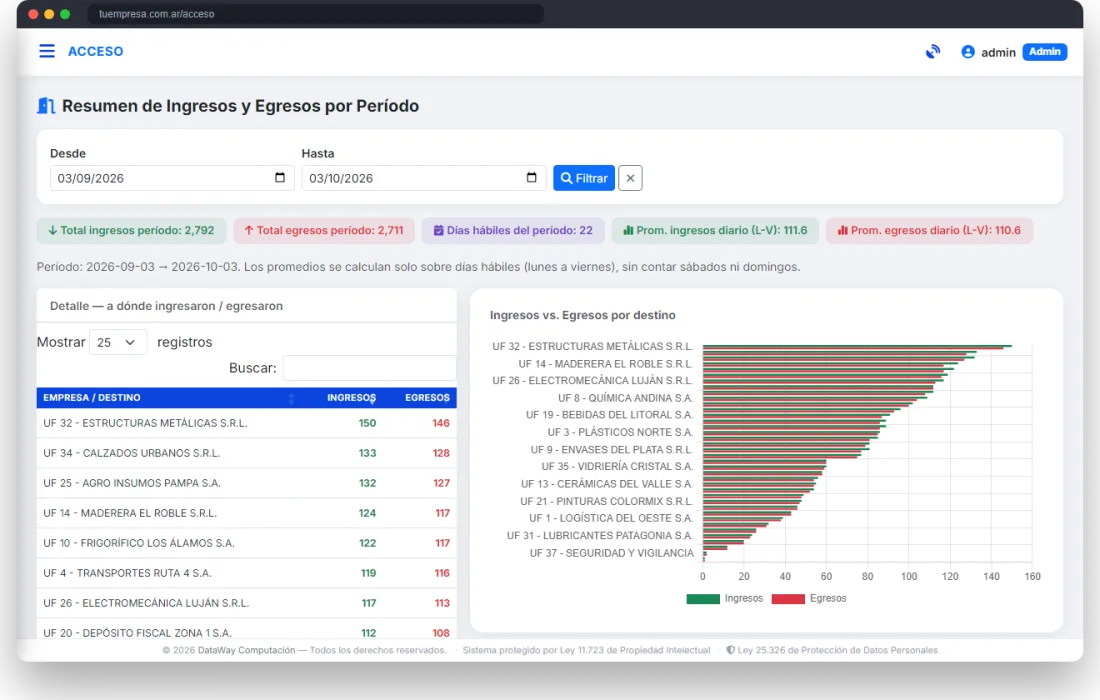The image size is (1100, 700).
Task: Click the Admin role badge
Action: [x=1045, y=52]
